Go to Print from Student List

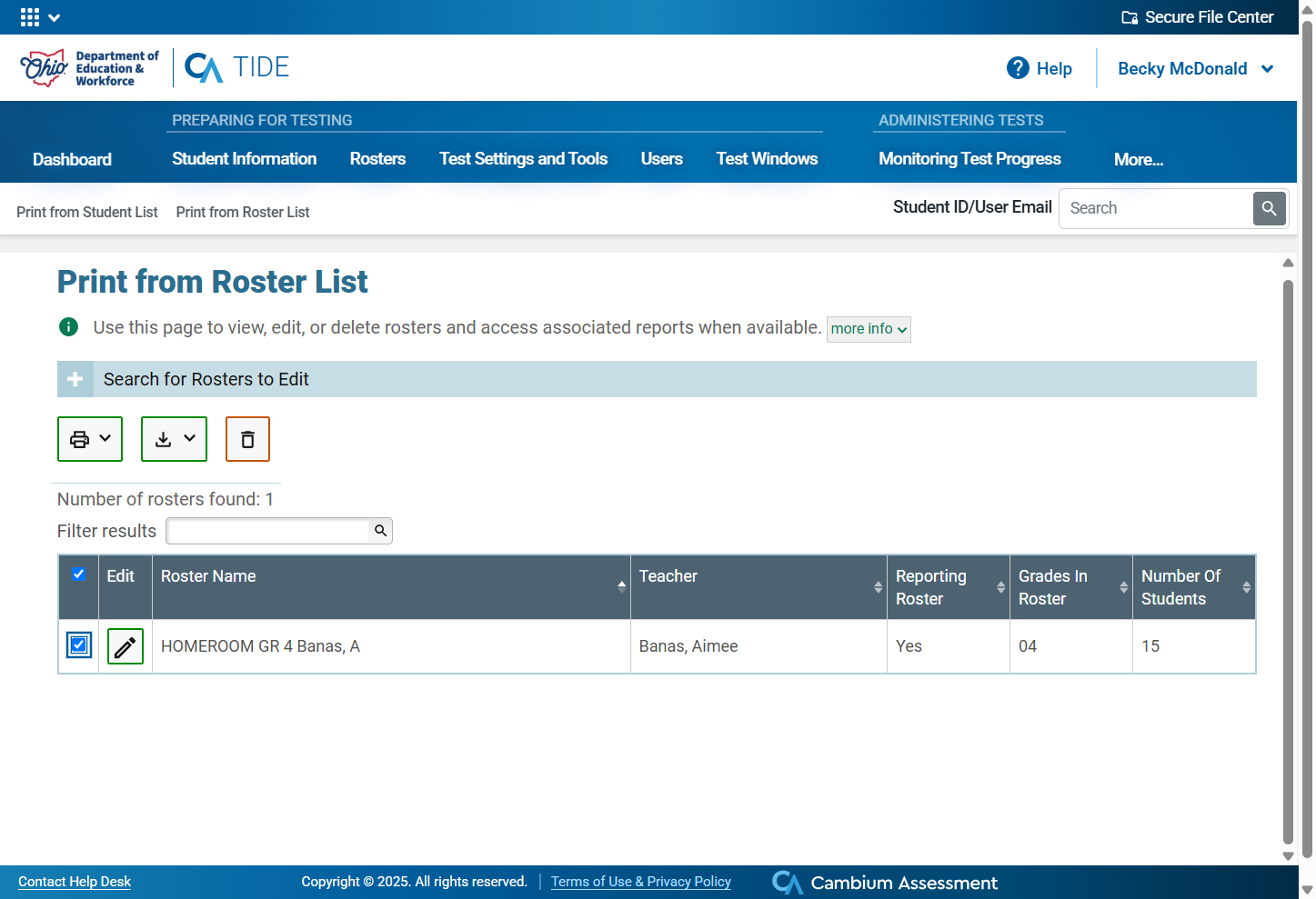click(x=87, y=212)
